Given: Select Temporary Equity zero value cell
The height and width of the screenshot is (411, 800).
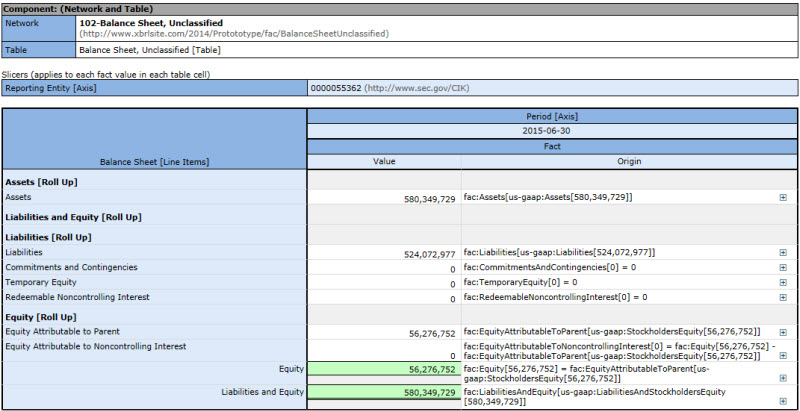Looking at the screenshot, I should [384, 282].
